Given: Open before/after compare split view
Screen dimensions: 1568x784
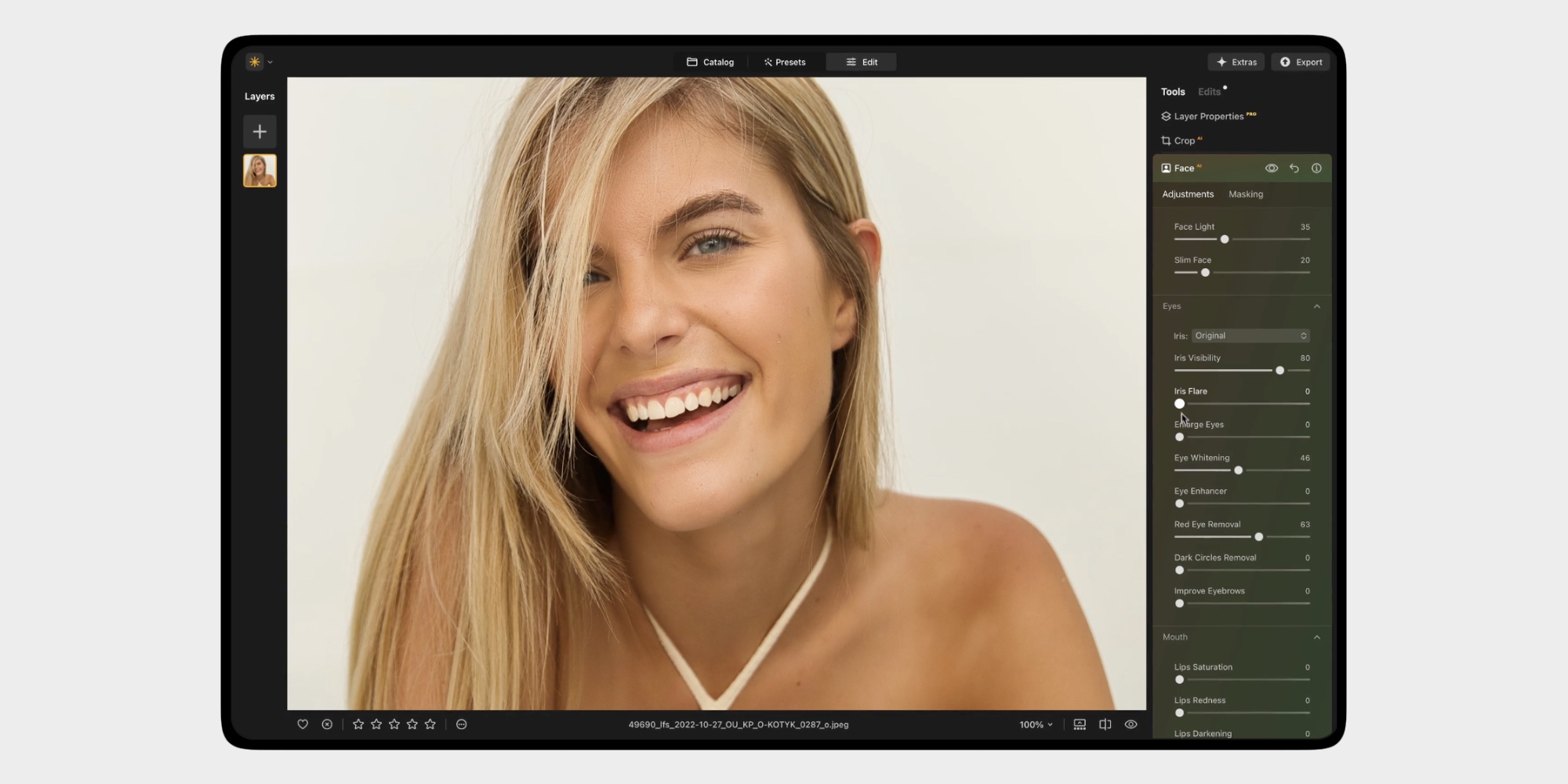Looking at the screenshot, I should click(x=1105, y=724).
